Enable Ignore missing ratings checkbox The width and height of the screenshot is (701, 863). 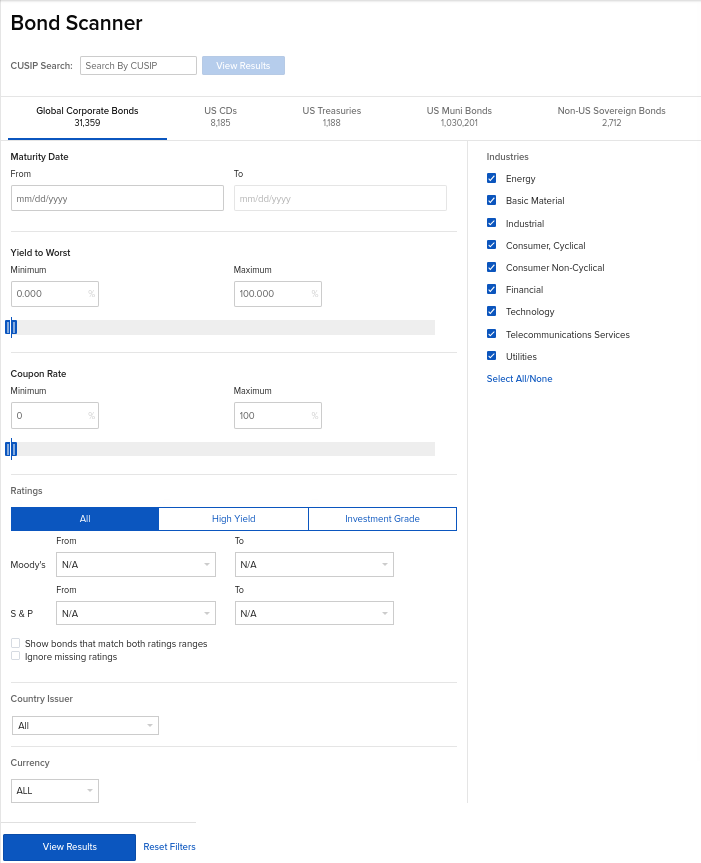pos(15,656)
